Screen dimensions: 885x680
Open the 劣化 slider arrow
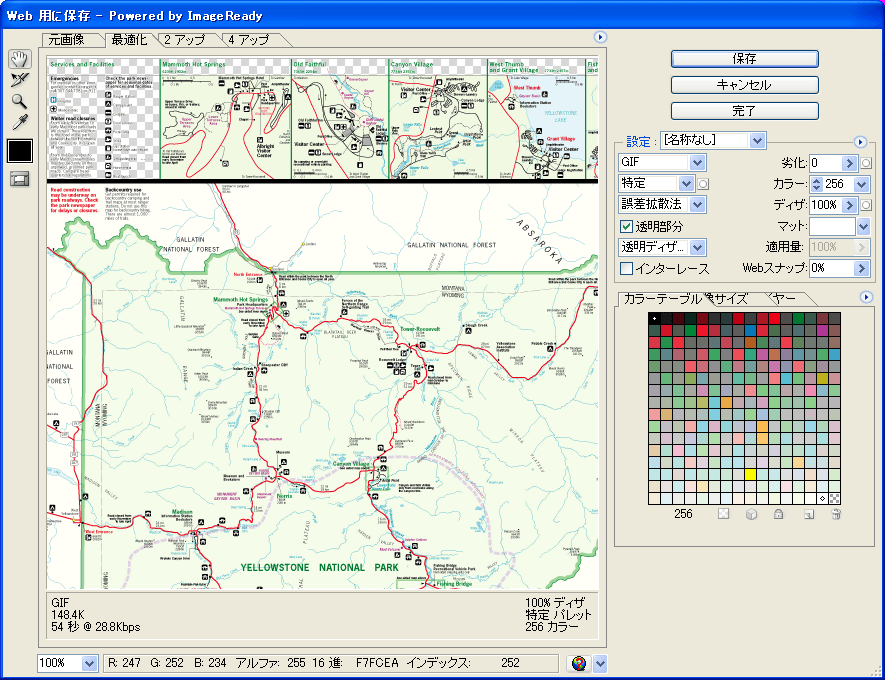(849, 163)
